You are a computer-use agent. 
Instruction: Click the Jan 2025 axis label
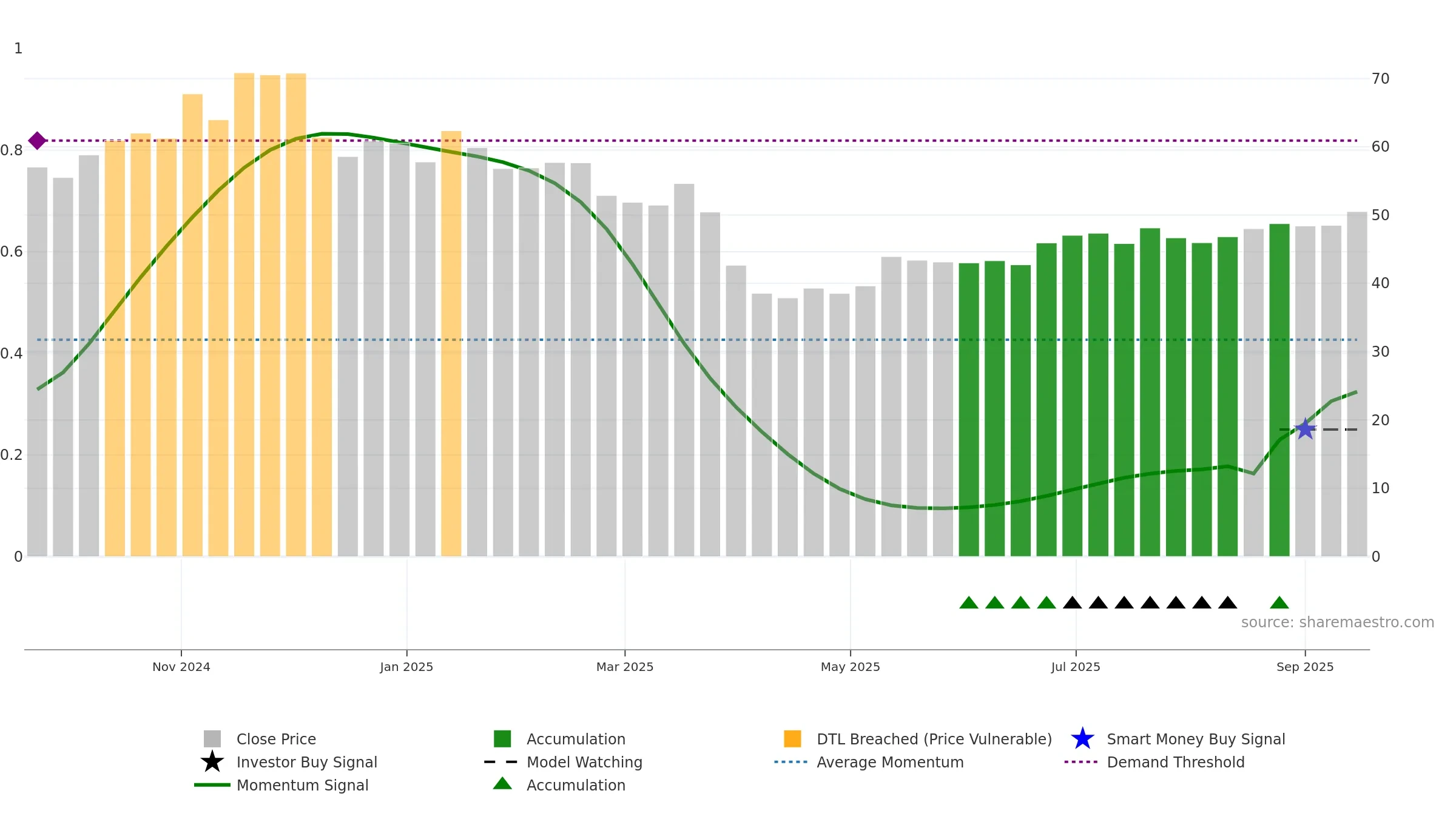click(x=406, y=667)
